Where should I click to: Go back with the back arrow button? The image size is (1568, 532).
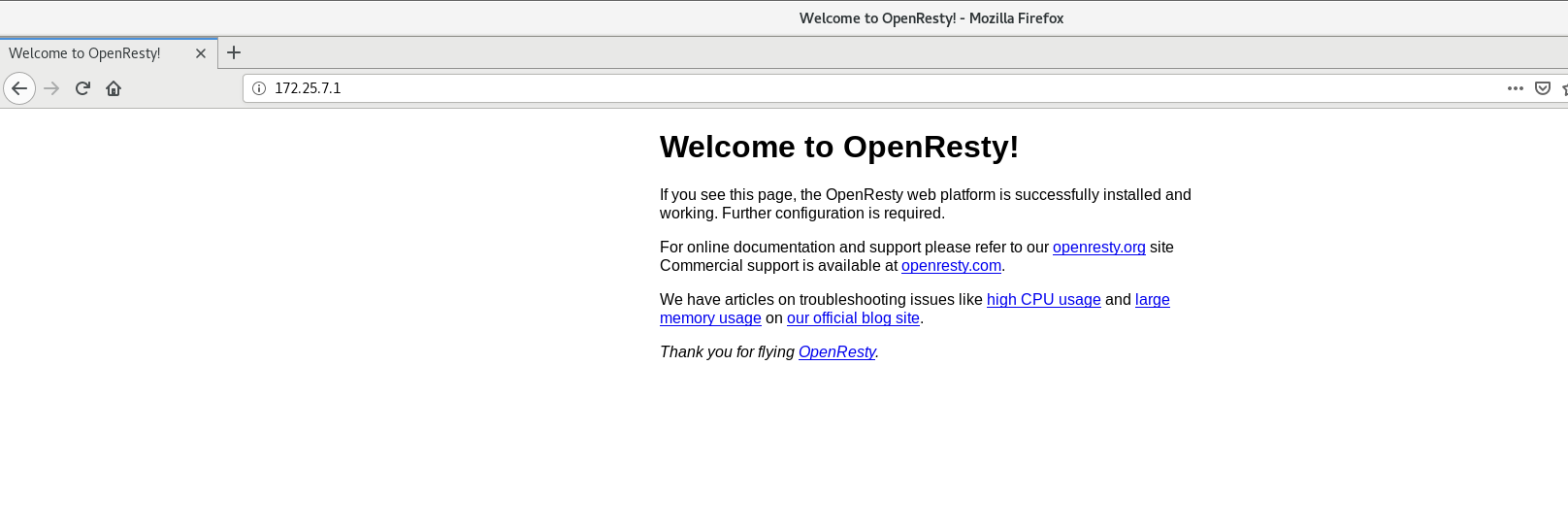tap(19, 88)
